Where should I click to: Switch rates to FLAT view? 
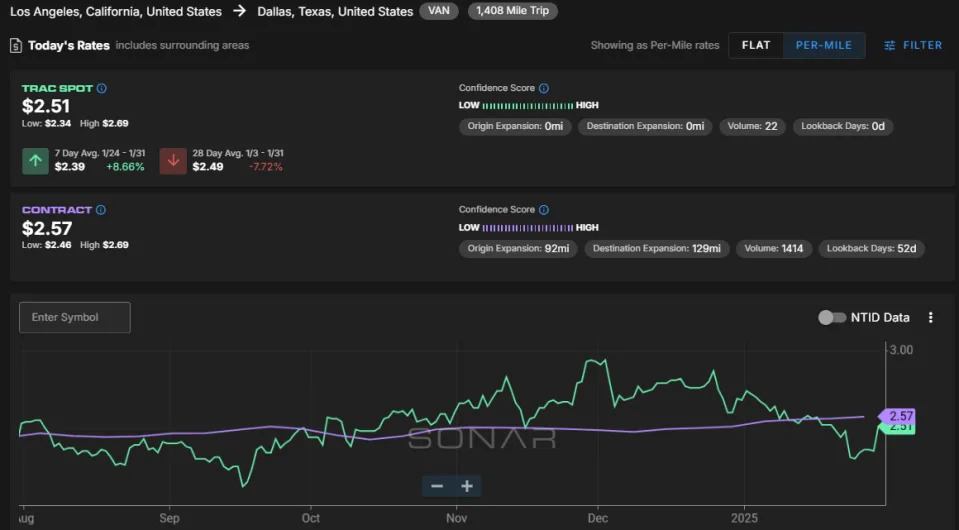point(756,45)
